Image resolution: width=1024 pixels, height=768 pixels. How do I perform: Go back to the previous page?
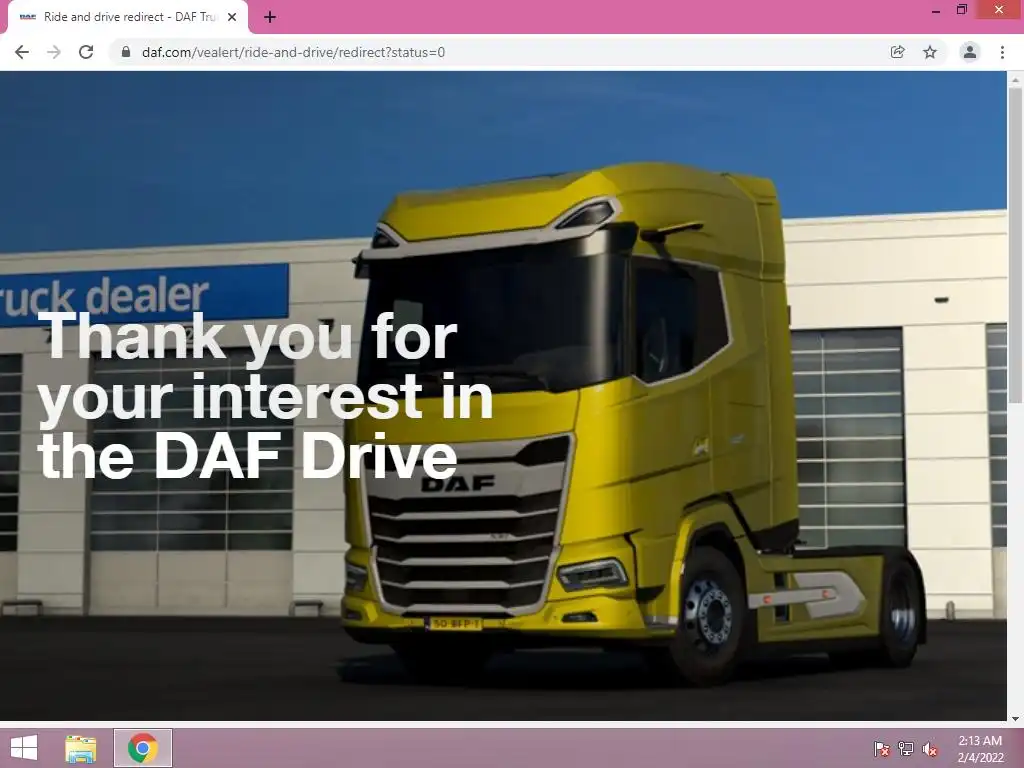click(22, 52)
